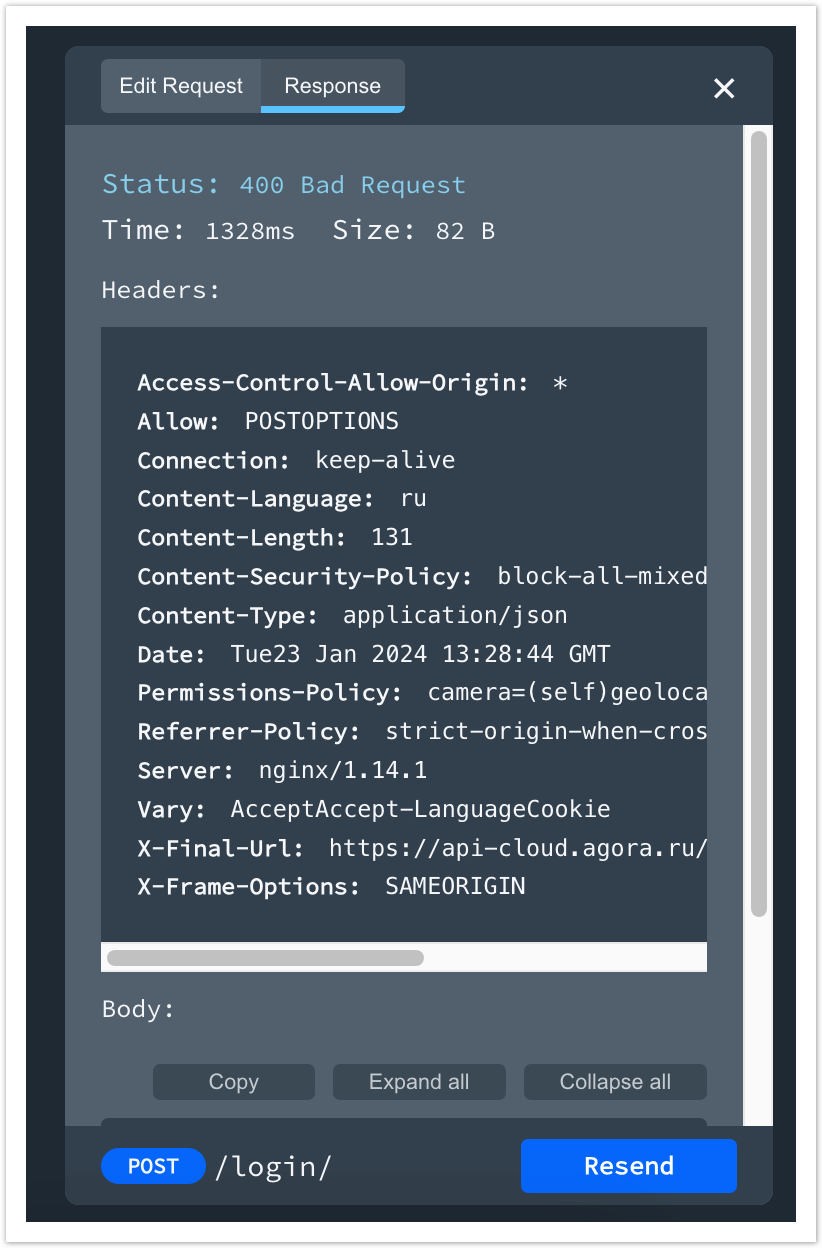Click the /login/ endpoint path
This screenshot has height=1248, width=822.
pos(273,1166)
